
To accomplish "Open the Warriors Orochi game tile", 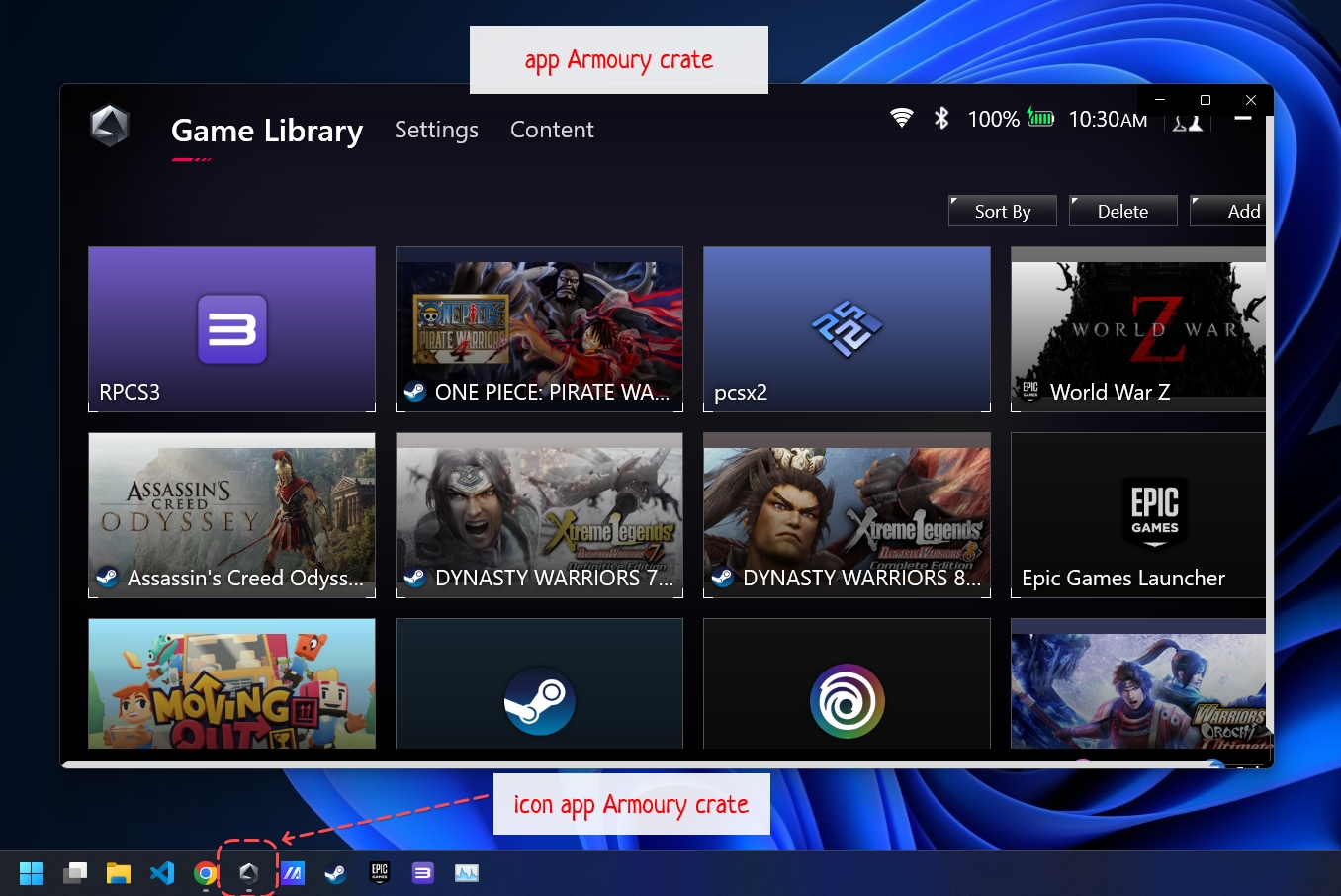I will [x=1138, y=683].
